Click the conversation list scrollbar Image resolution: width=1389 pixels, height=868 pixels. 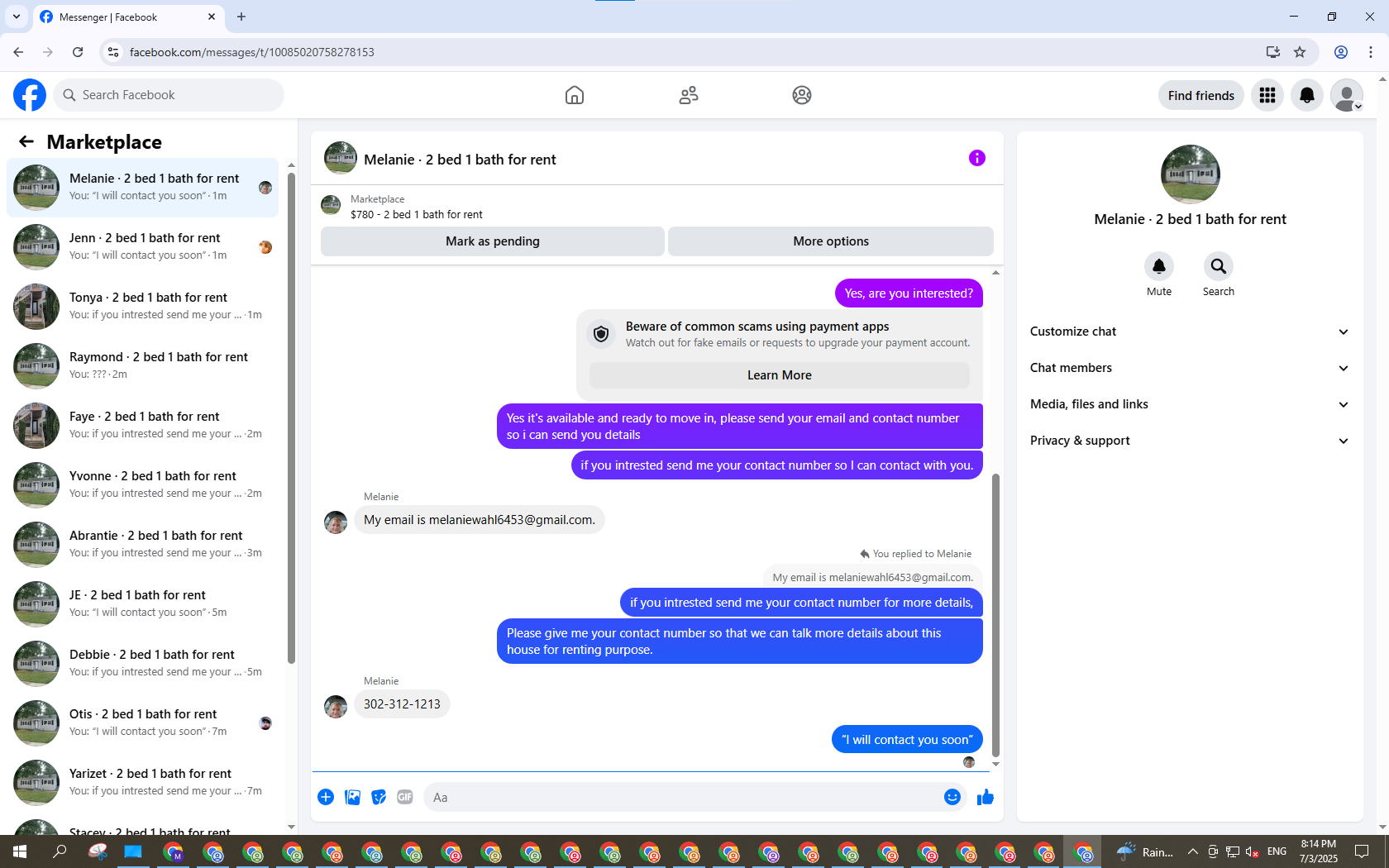(x=291, y=417)
